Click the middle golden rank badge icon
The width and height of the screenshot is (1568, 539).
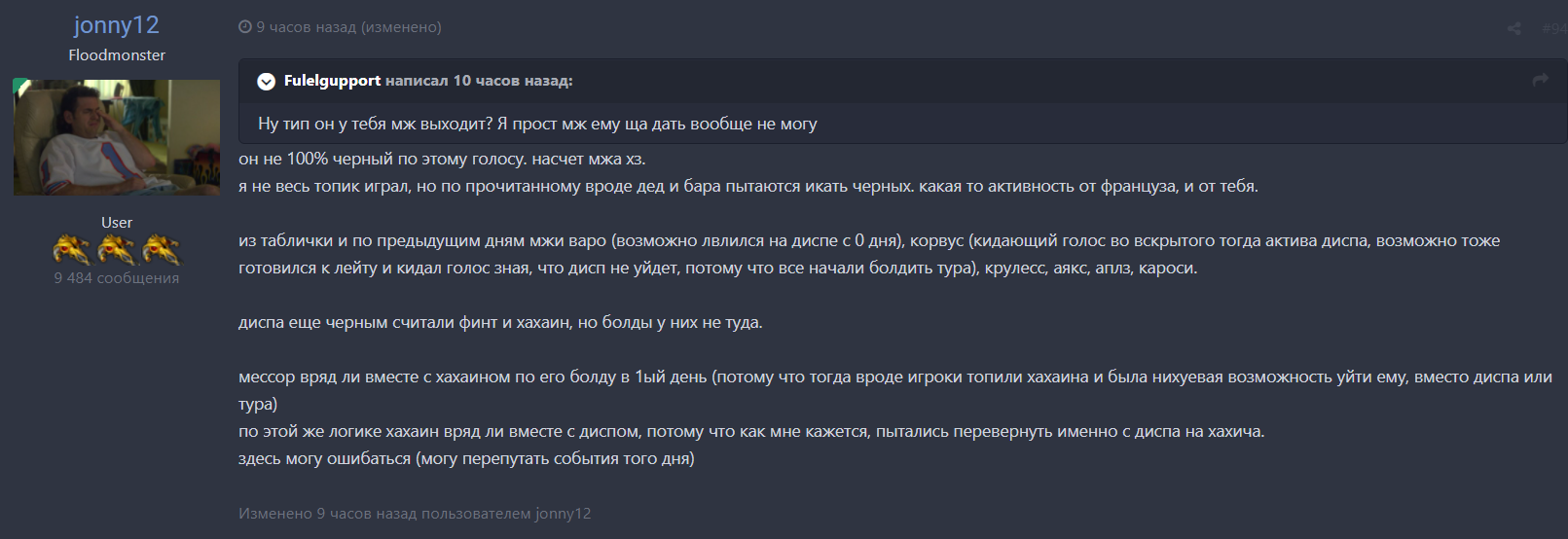[x=117, y=250]
